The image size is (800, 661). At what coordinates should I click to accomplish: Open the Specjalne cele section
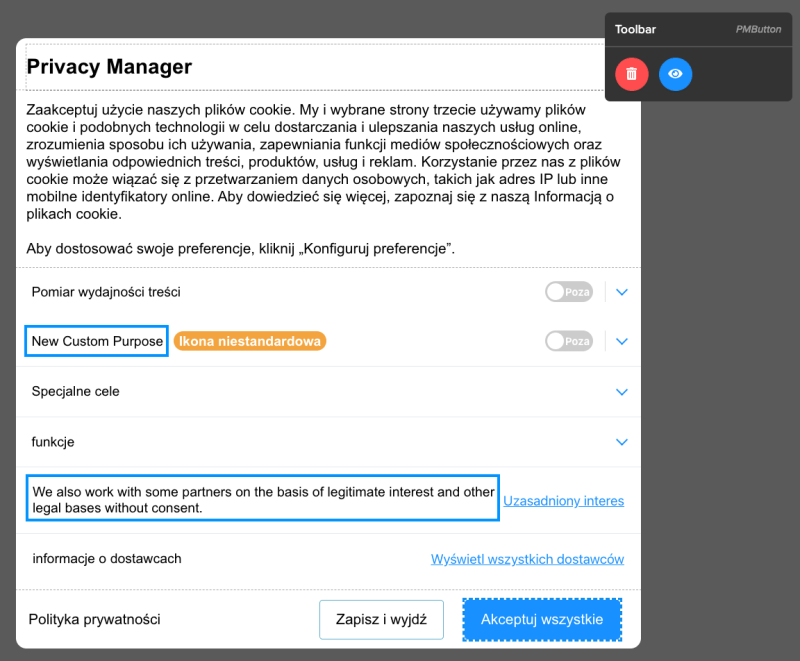click(x=621, y=392)
